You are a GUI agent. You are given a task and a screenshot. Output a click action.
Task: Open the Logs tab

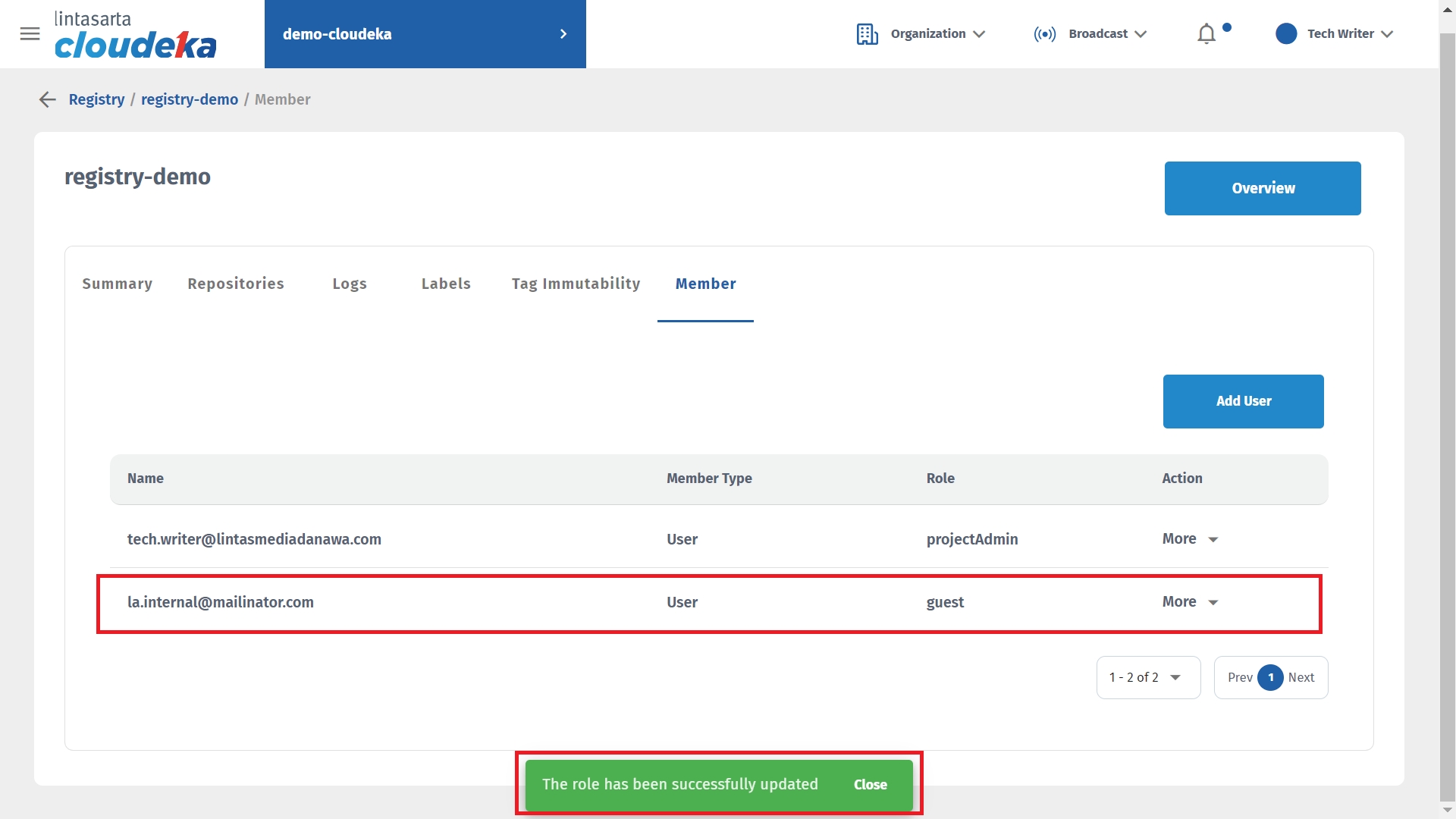click(349, 284)
